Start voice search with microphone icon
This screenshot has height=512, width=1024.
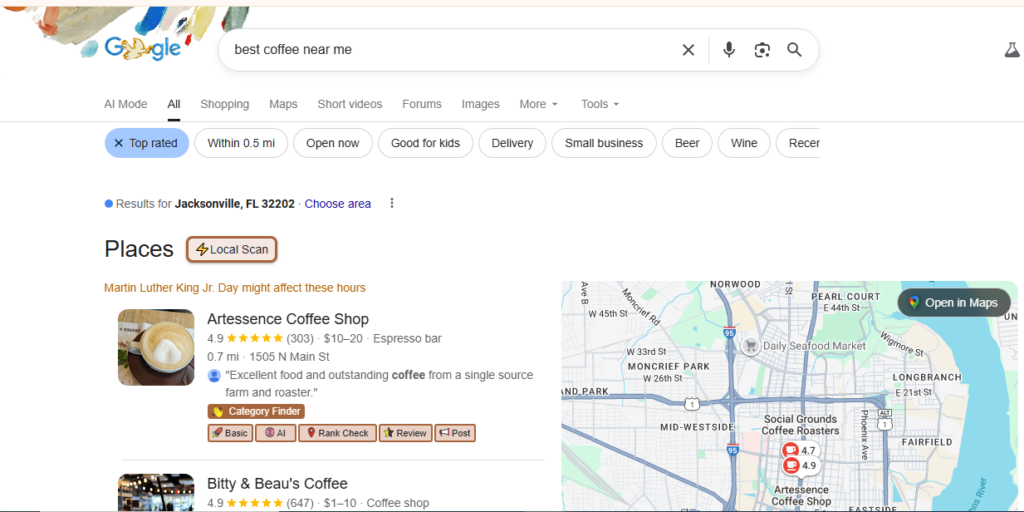pos(729,50)
